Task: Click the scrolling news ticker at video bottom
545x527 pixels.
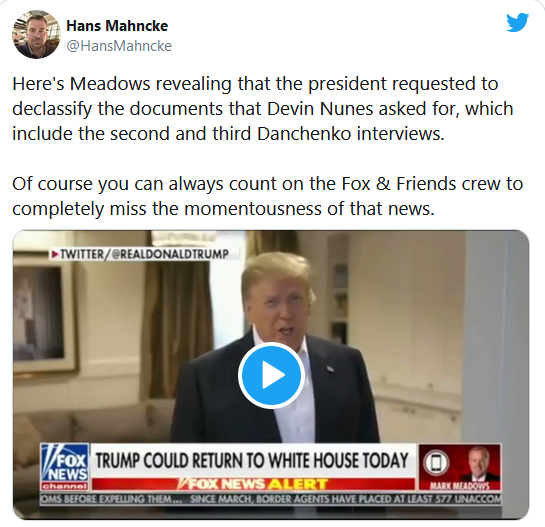Action: pos(271,499)
